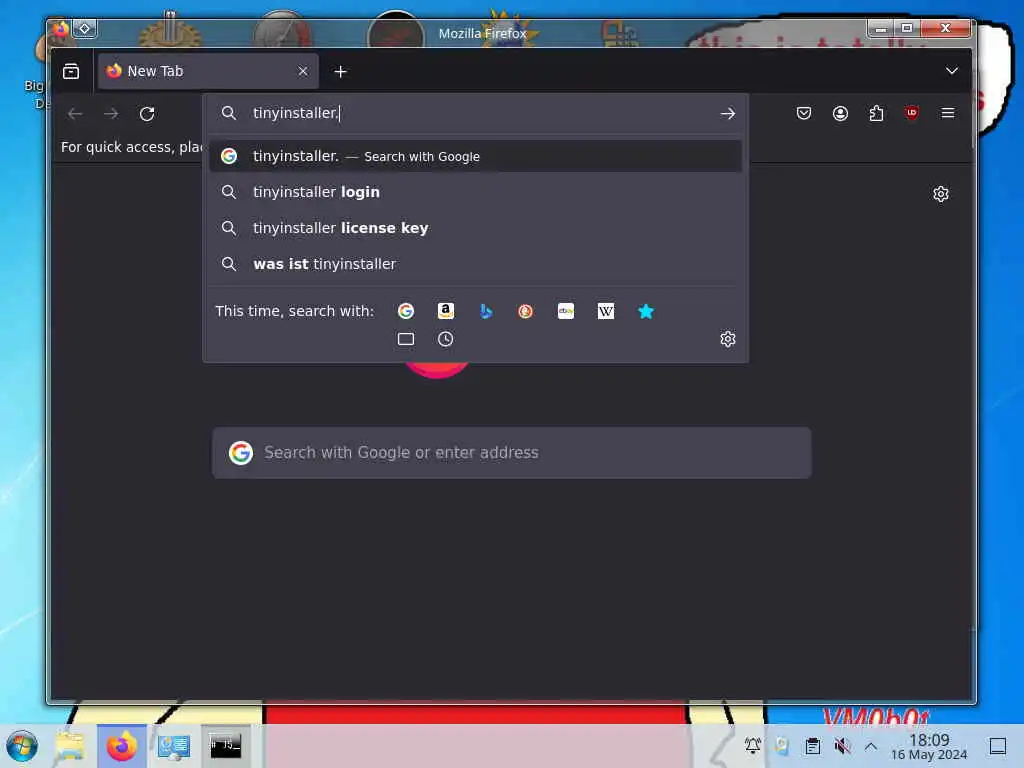The image size is (1024, 768).
Task: Open Firefox window titlebar menu icon
Action: pyautogui.click(x=60, y=29)
